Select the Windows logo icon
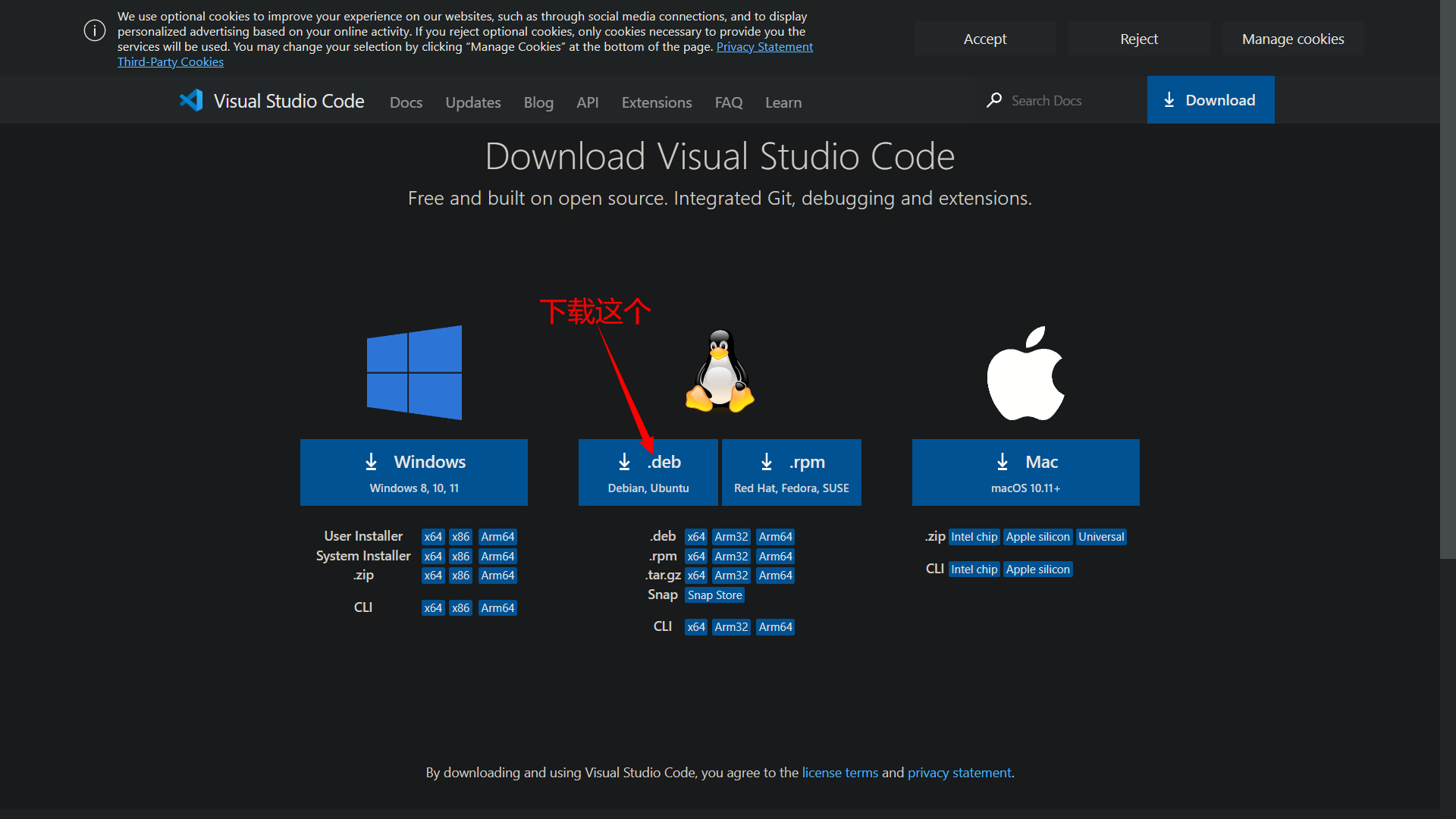This screenshot has height=819, width=1456. pyautogui.click(x=414, y=372)
